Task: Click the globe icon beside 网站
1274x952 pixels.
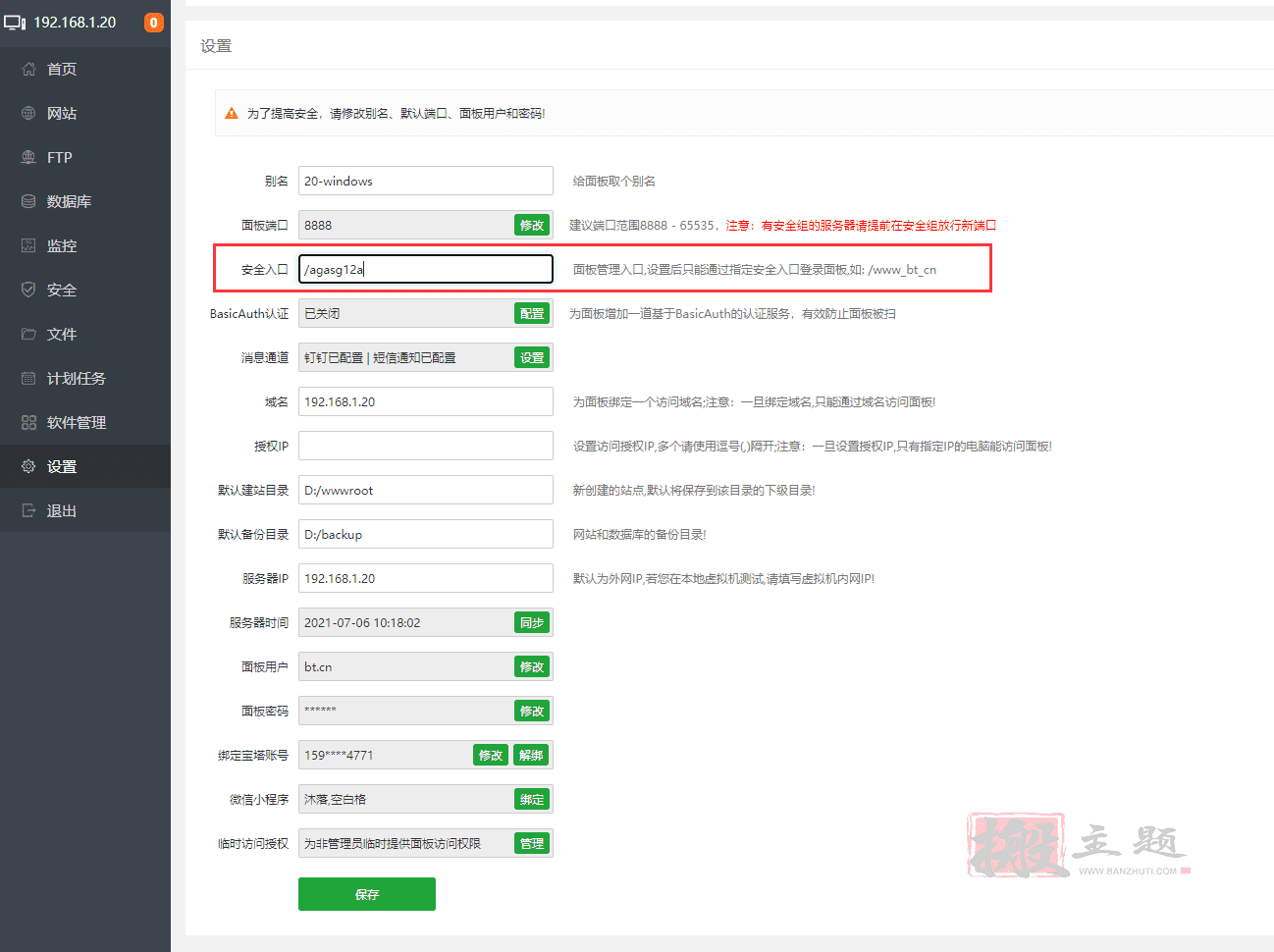Action: [x=28, y=113]
